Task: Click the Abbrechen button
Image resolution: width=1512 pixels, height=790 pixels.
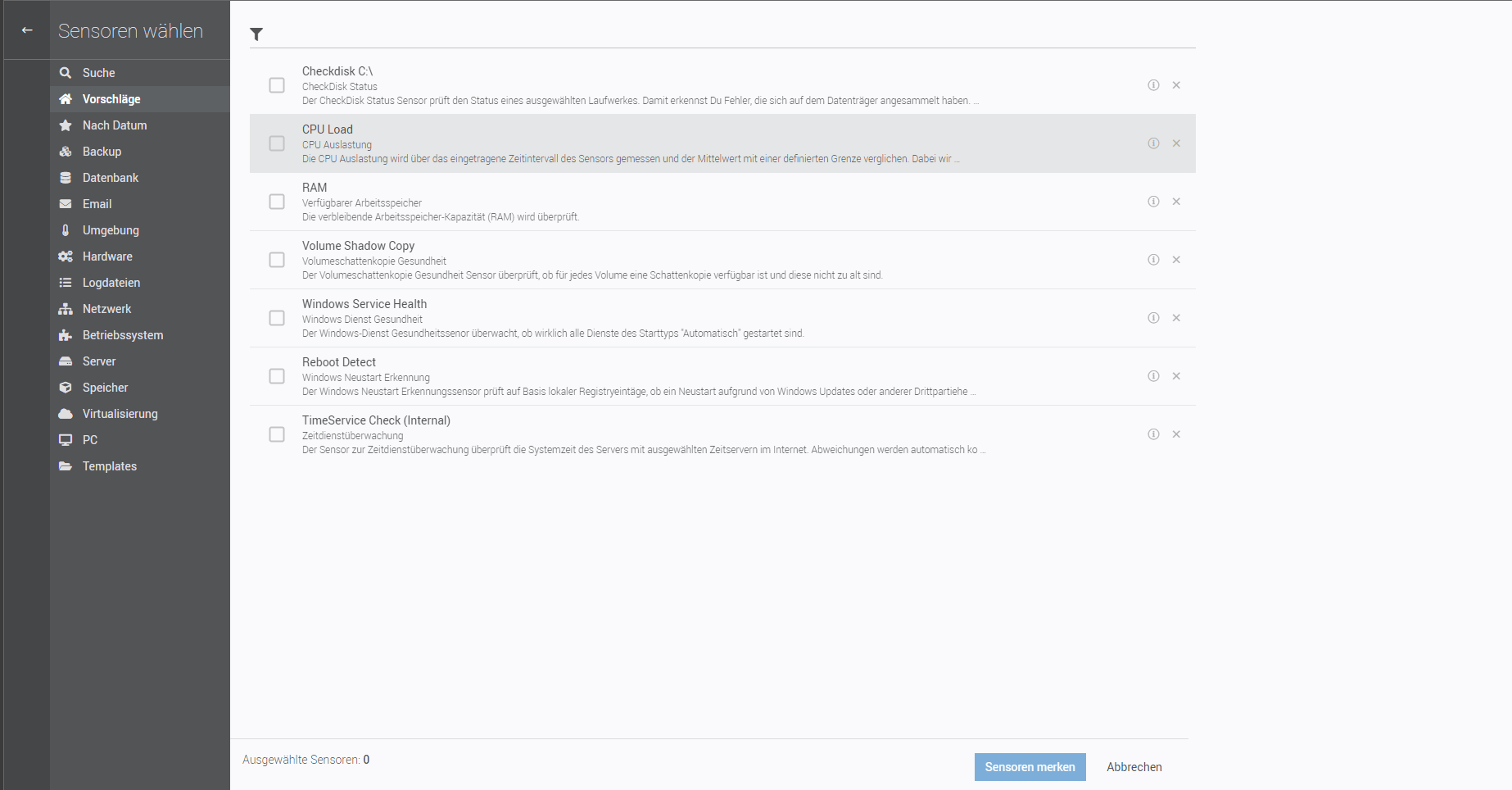Action: tap(1134, 767)
